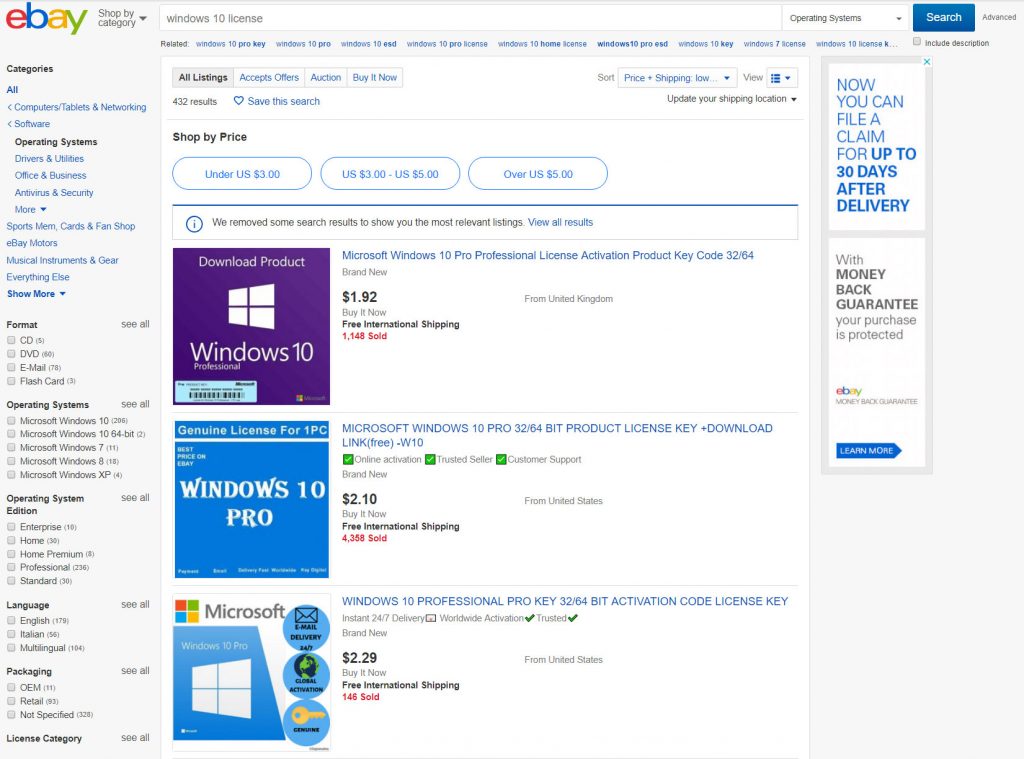See all Packaging filter options
Screen dimensions: 1024x759
click(135, 671)
